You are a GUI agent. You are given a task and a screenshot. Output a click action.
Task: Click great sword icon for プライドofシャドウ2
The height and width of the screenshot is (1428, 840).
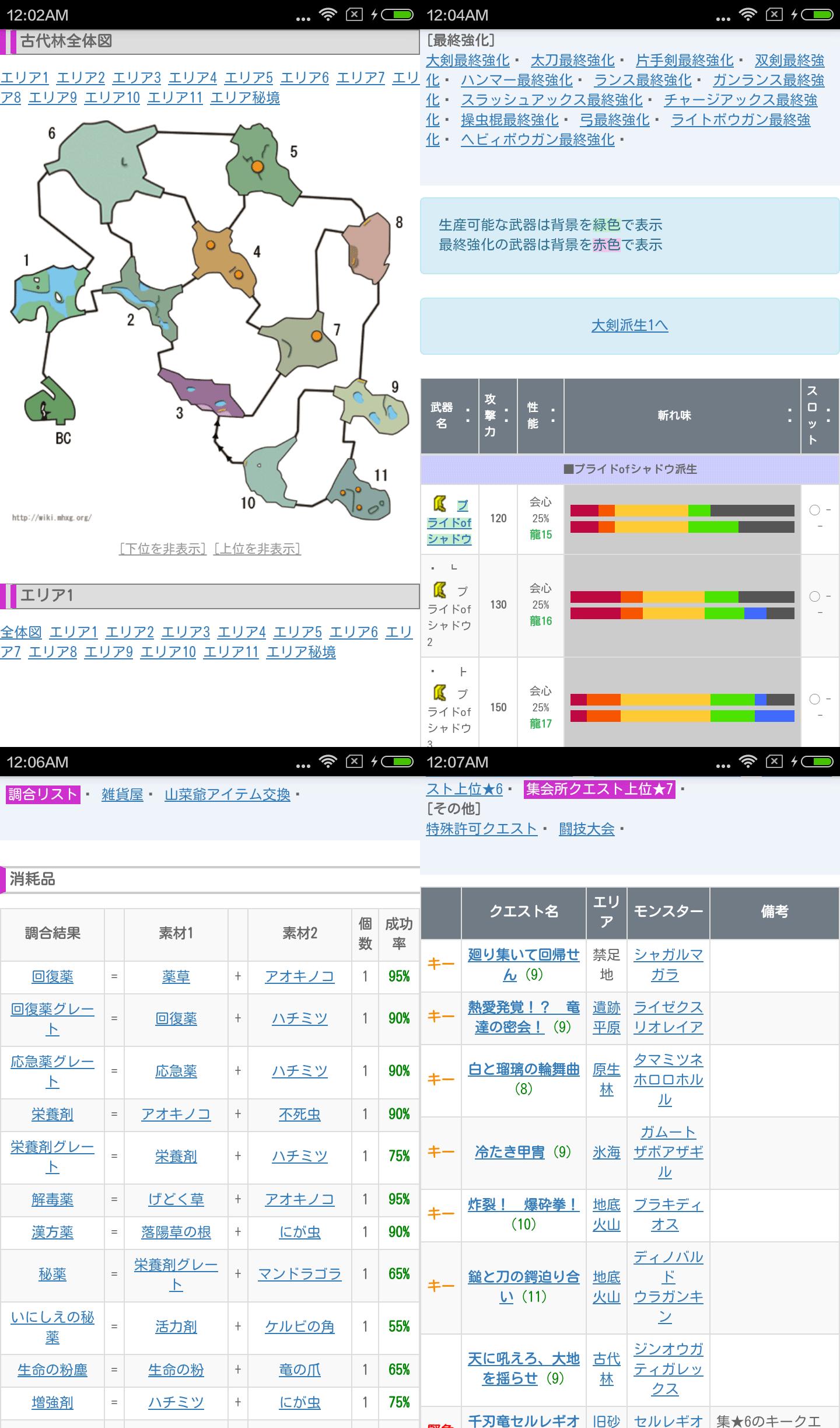440,589
